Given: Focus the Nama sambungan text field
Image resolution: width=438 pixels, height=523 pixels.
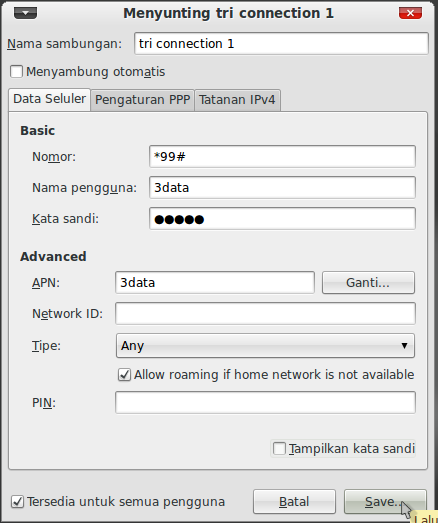Looking at the screenshot, I should tap(281, 43).
